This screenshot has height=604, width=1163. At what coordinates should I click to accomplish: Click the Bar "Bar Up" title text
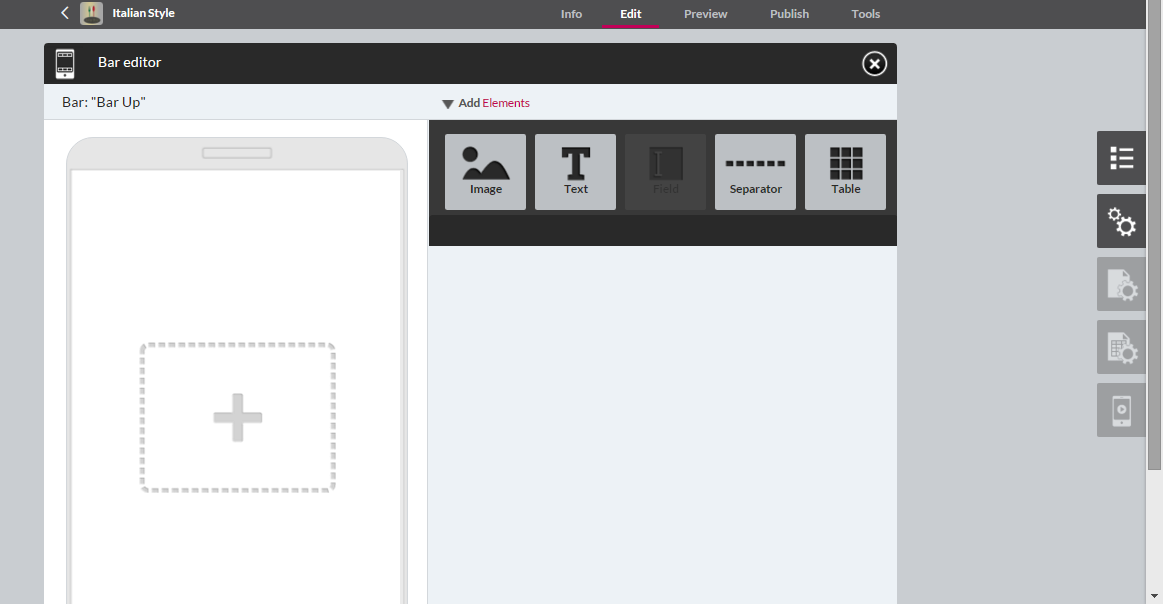(104, 102)
